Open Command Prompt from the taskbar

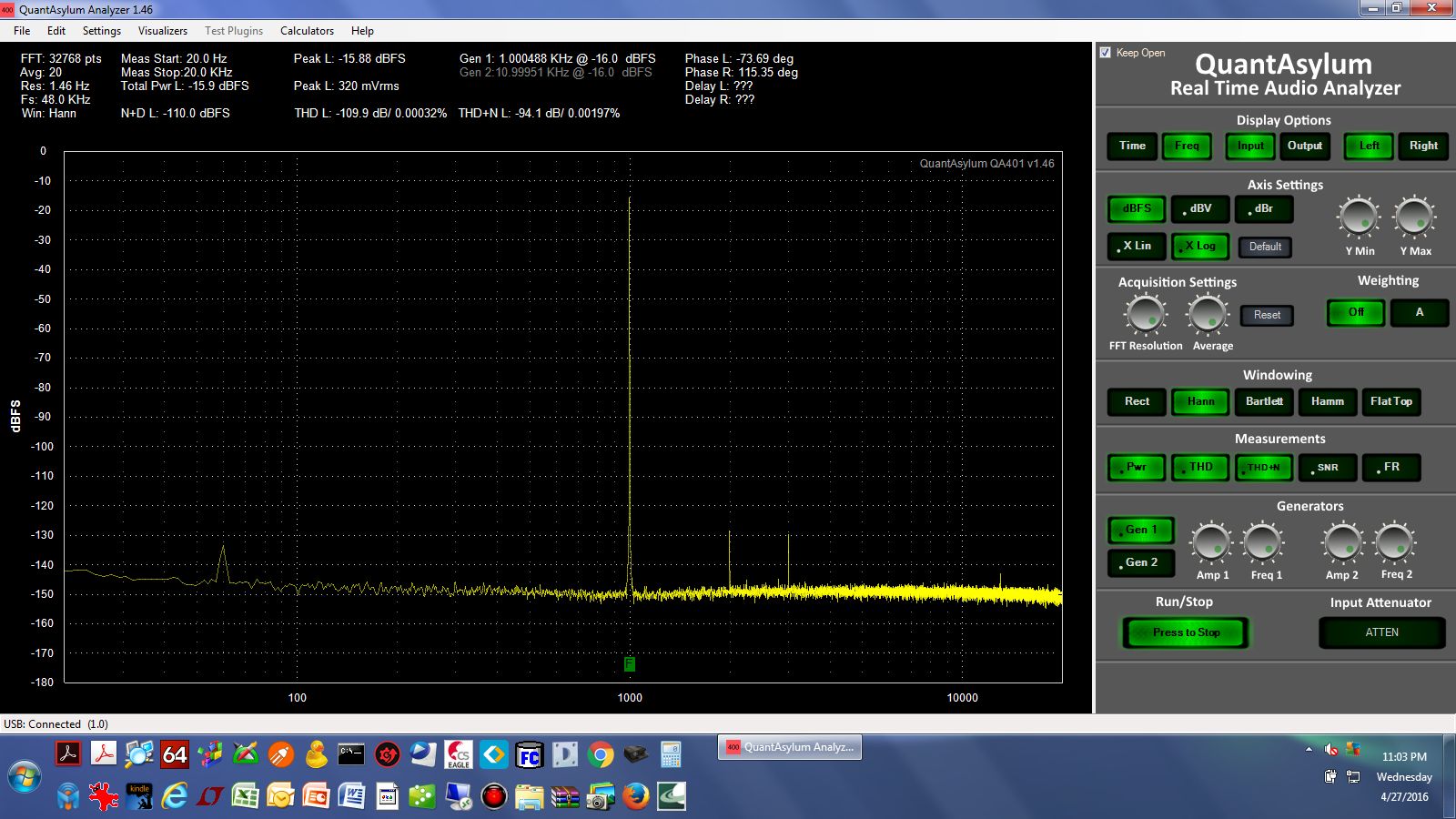click(x=350, y=754)
